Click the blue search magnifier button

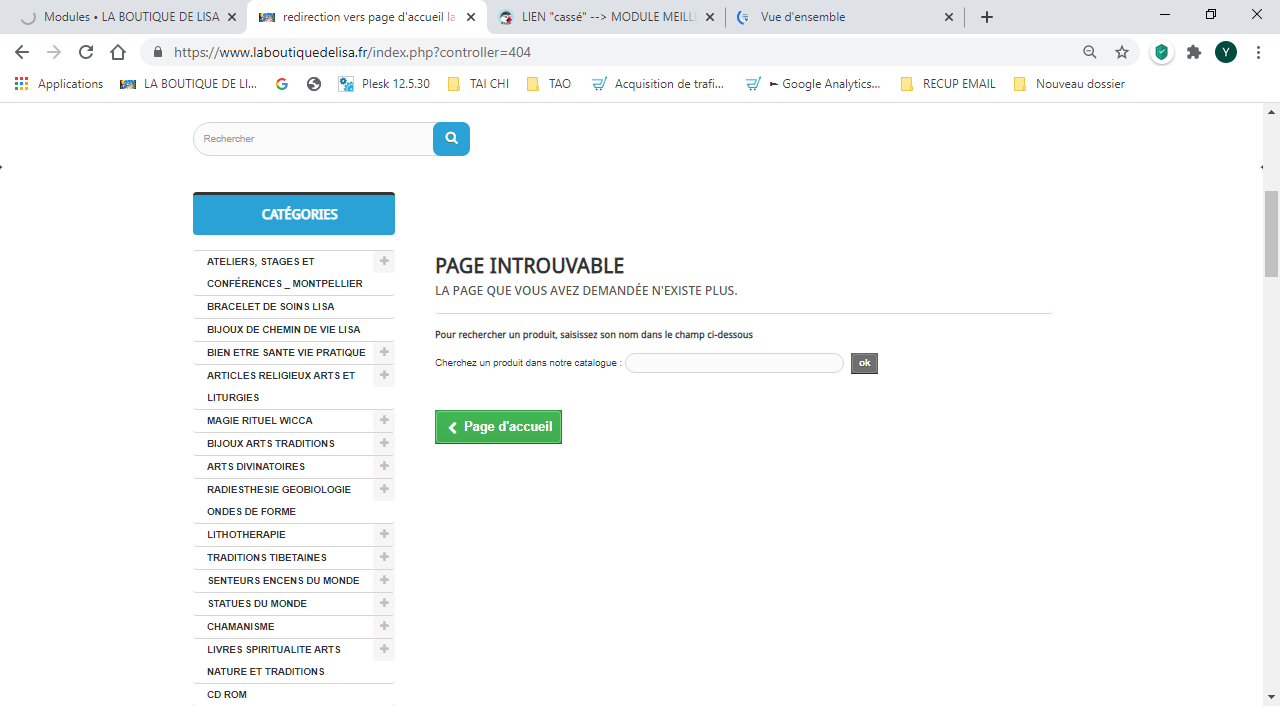point(451,139)
